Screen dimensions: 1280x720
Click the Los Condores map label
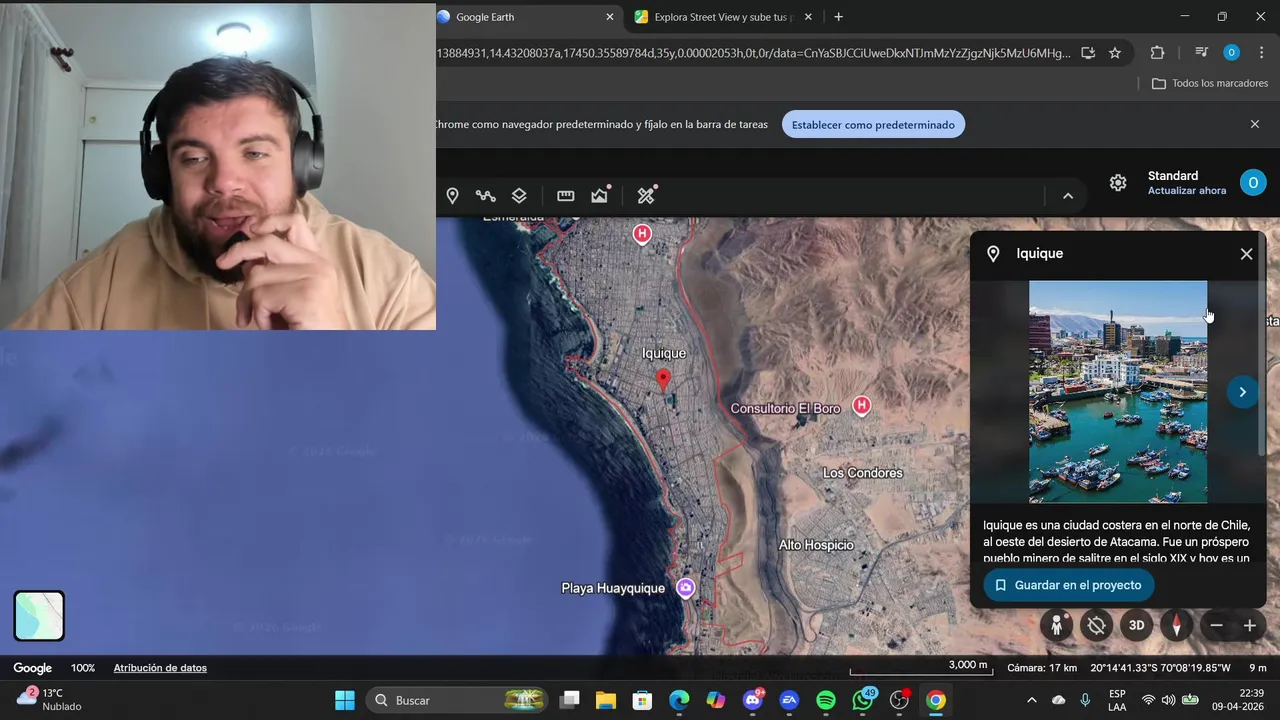862,473
